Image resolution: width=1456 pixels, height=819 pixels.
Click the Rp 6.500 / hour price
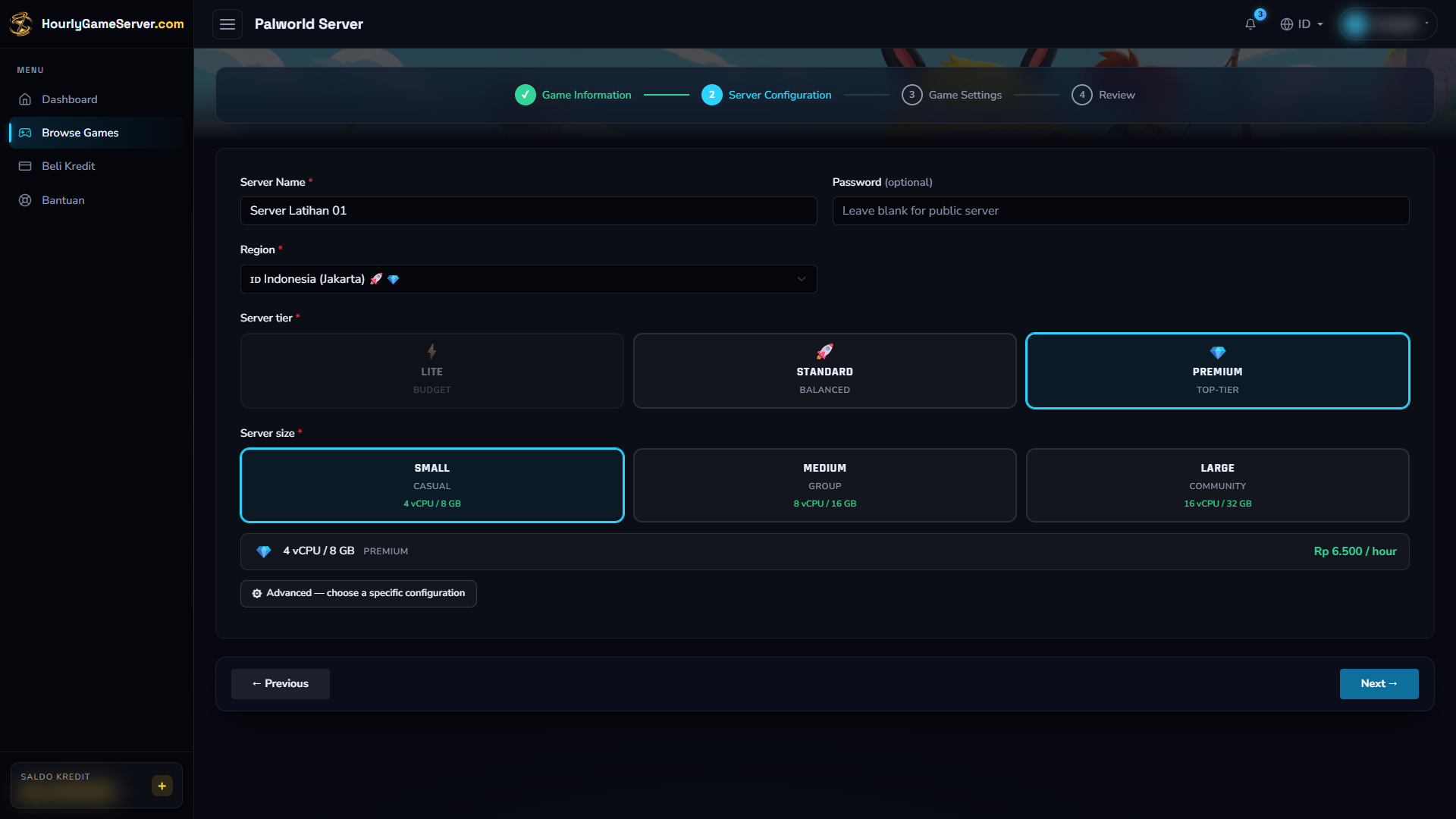1355,551
